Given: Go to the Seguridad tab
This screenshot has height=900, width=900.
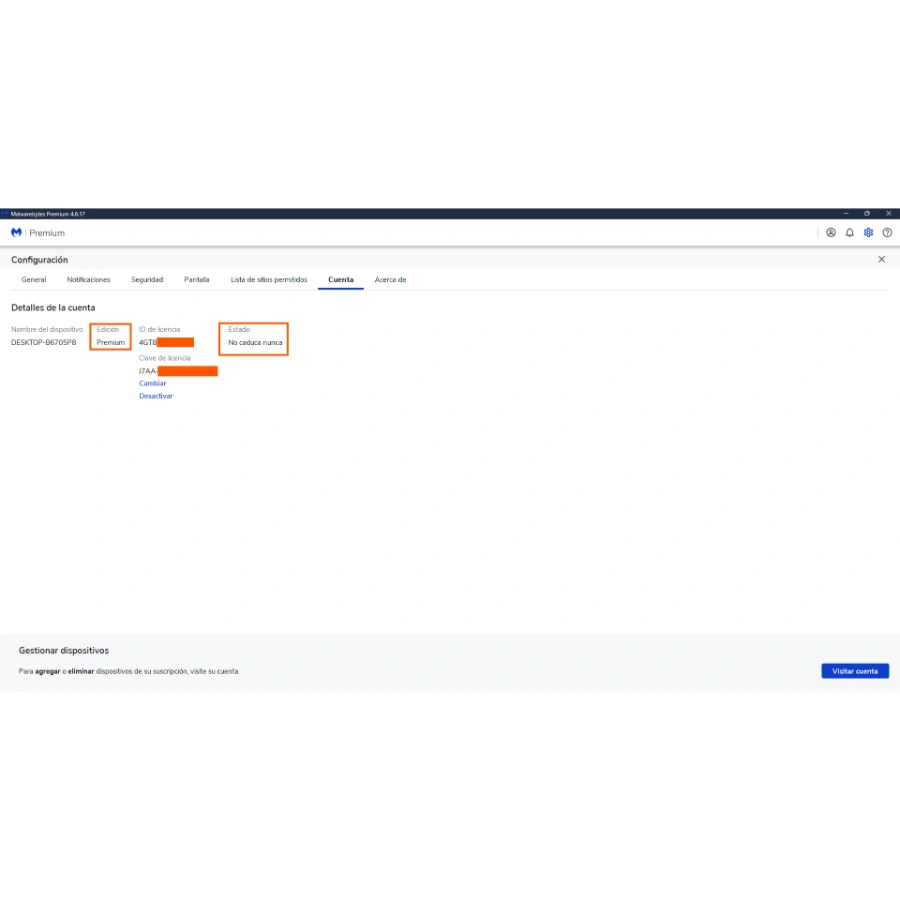Looking at the screenshot, I should click(x=147, y=280).
